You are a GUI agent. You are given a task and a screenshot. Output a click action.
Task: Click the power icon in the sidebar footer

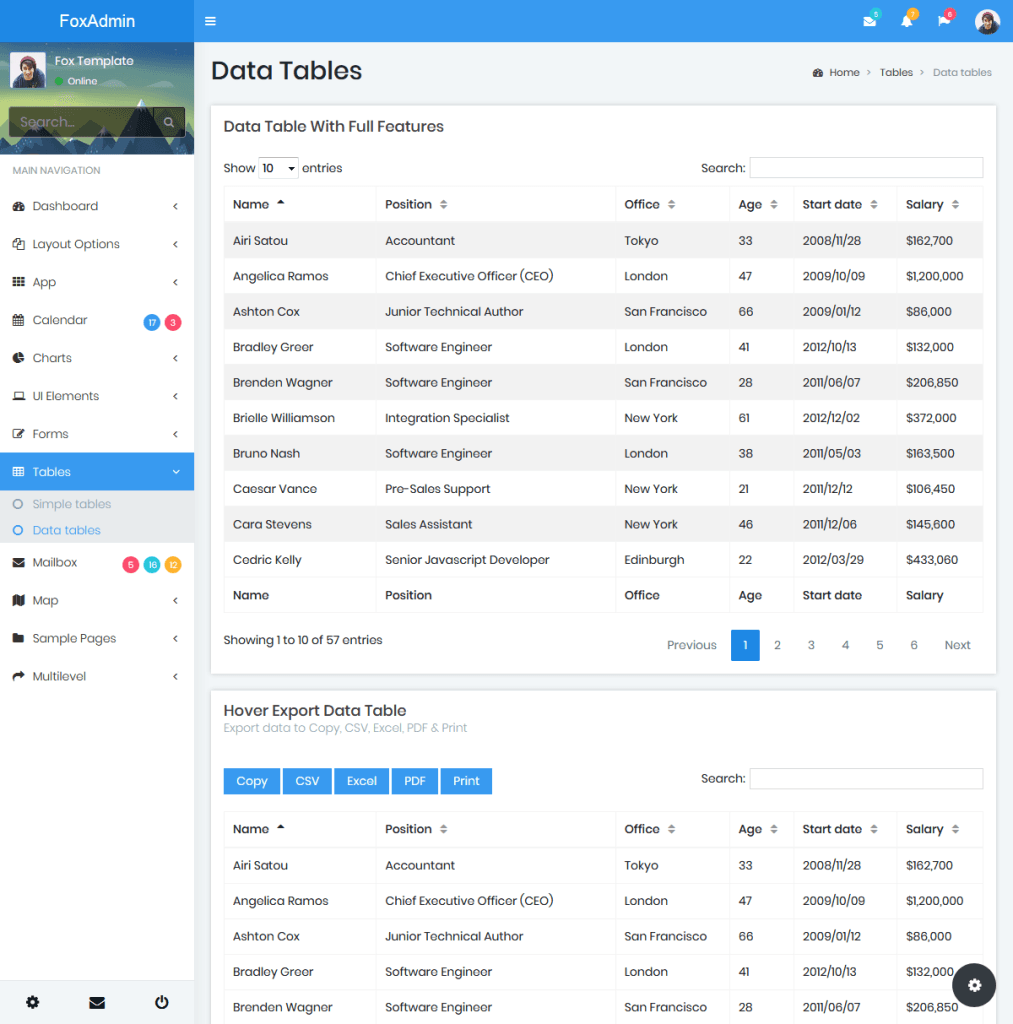(161, 1002)
